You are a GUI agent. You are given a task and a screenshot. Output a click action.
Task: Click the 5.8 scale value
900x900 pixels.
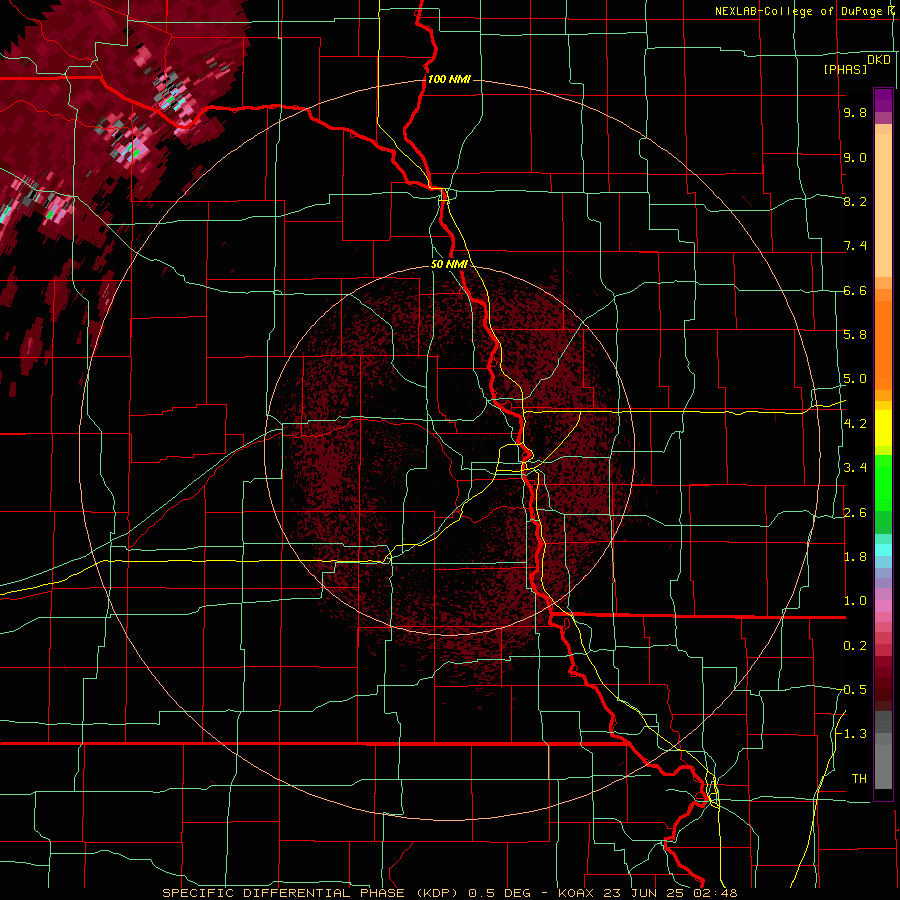tap(855, 334)
